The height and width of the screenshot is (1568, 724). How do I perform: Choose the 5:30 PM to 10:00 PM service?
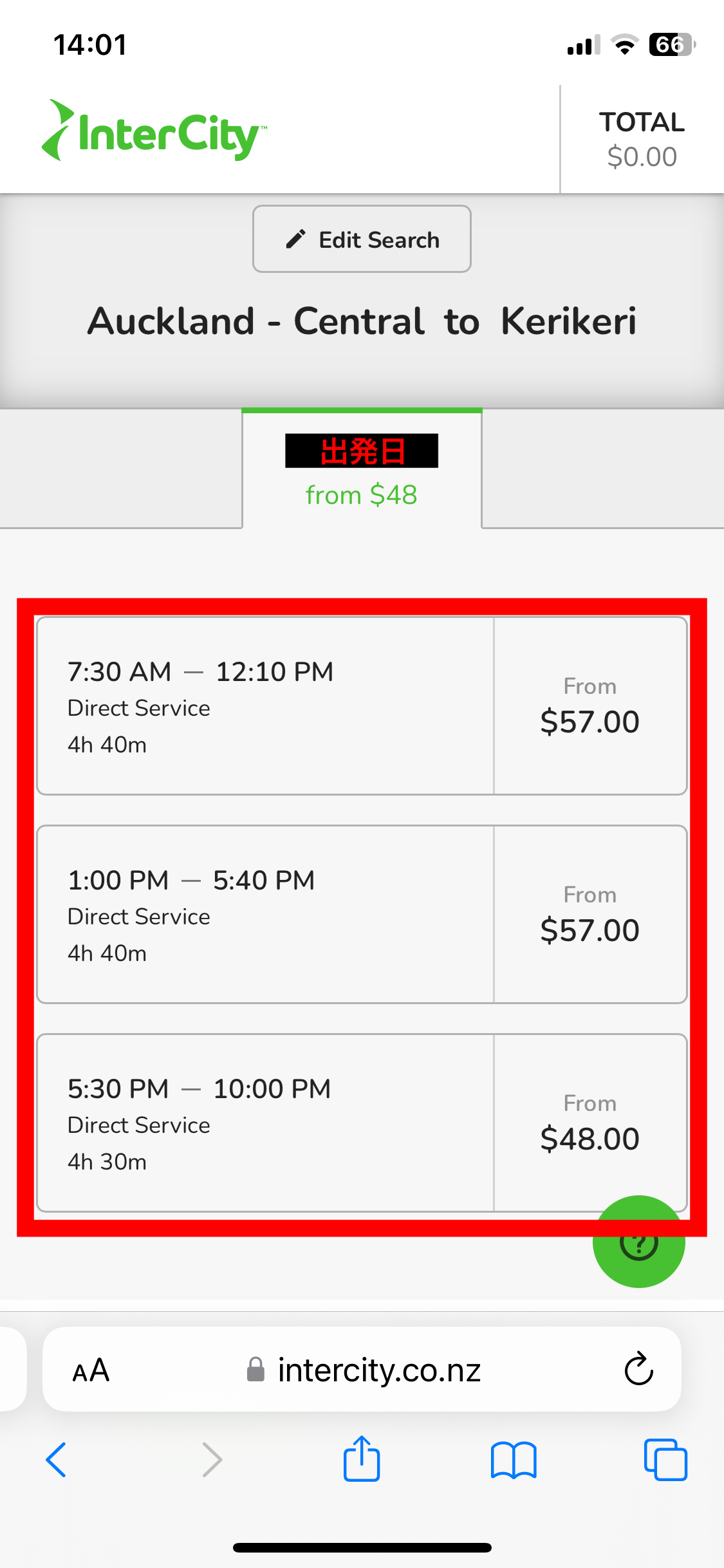pos(265,1123)
